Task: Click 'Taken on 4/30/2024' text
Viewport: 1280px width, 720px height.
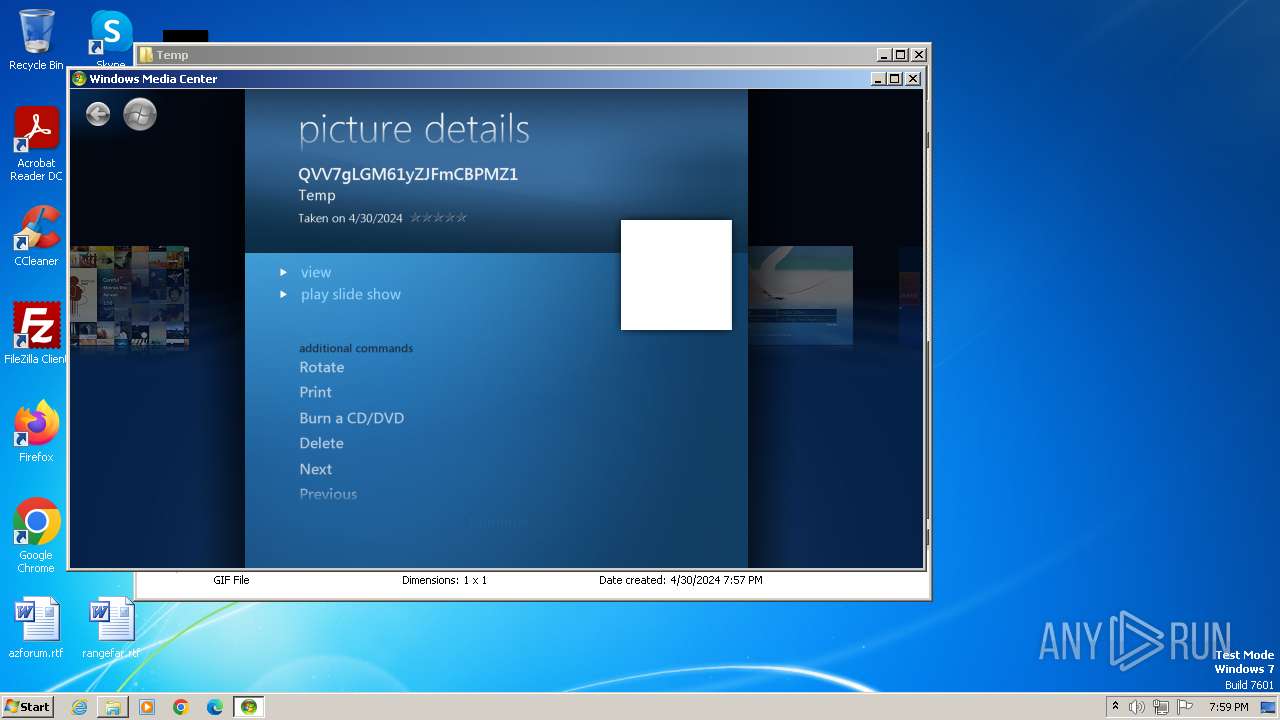Action: click(350, 218)
